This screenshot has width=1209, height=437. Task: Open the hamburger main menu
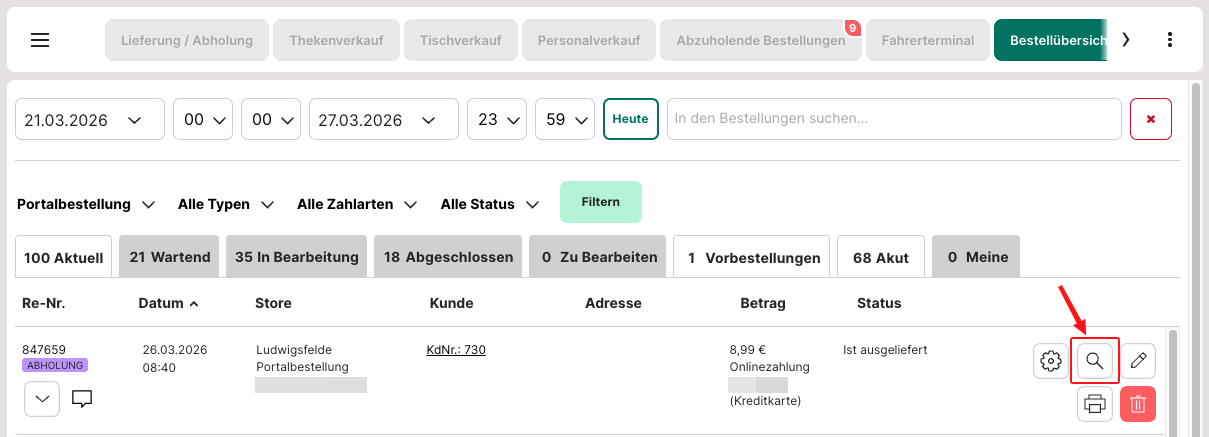(x=40, y=40)
